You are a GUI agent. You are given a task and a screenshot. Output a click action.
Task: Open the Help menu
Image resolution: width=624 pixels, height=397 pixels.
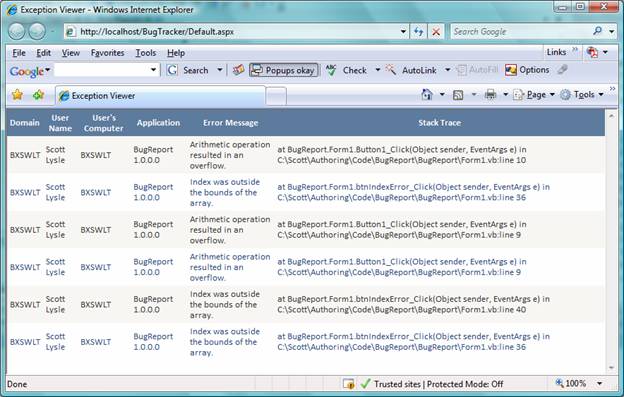pos(176,53)
